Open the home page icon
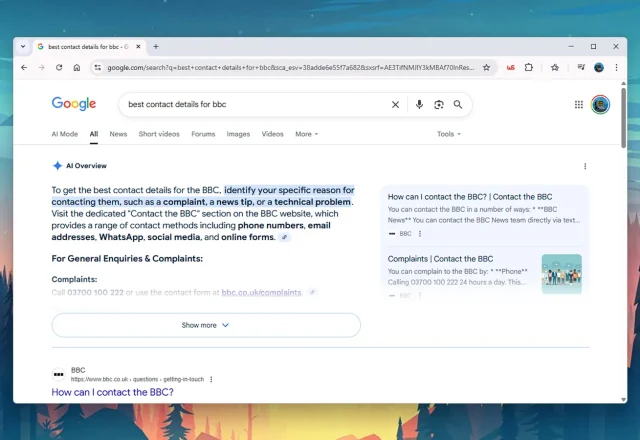 pyautogui.click(x=77, y=68)
